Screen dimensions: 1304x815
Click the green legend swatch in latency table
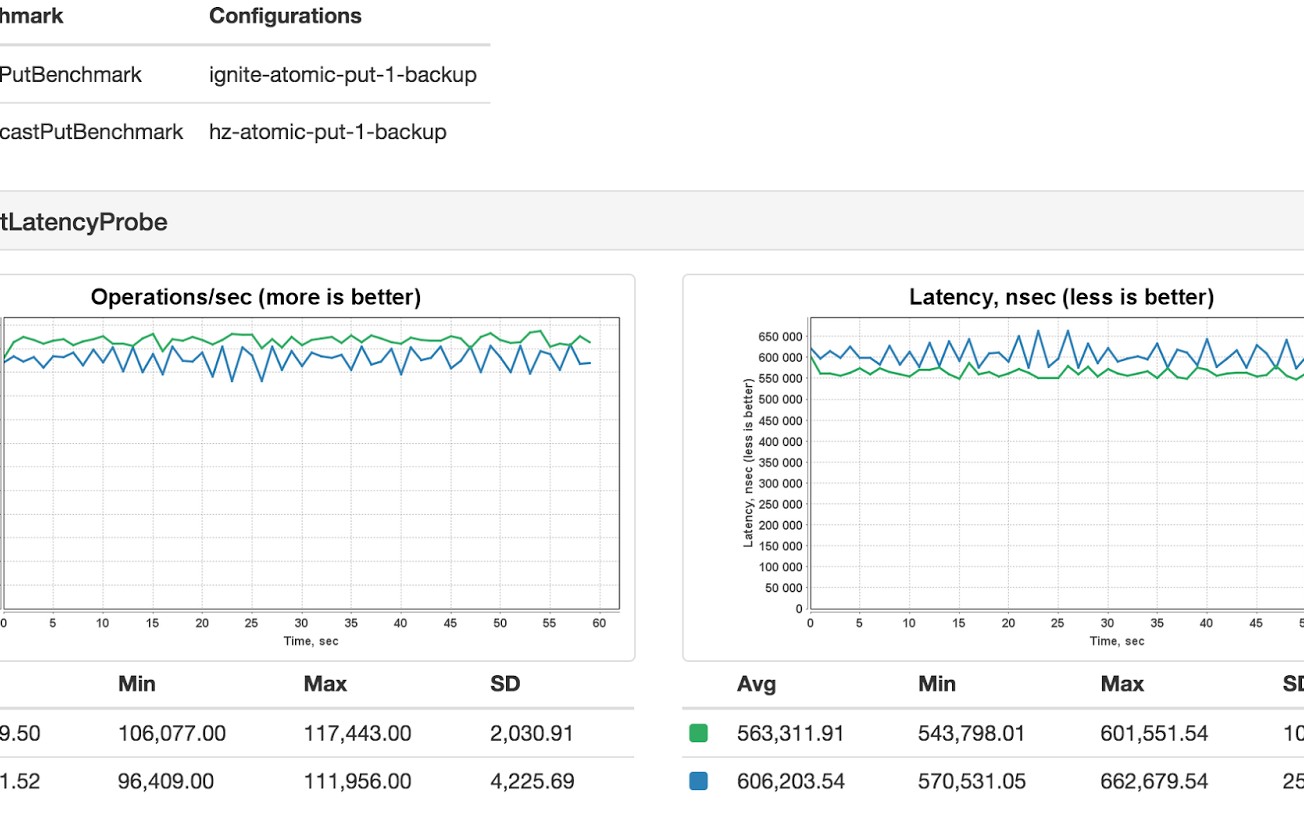(698, 734)
